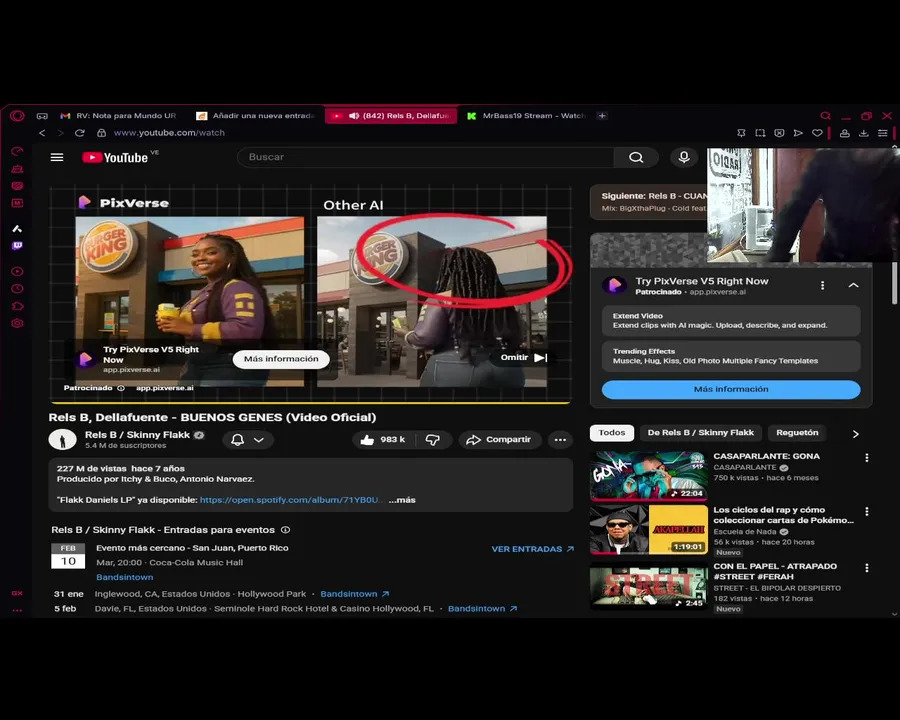Open the downloads icon
This screenshot has height=720, width=900.
863,133
